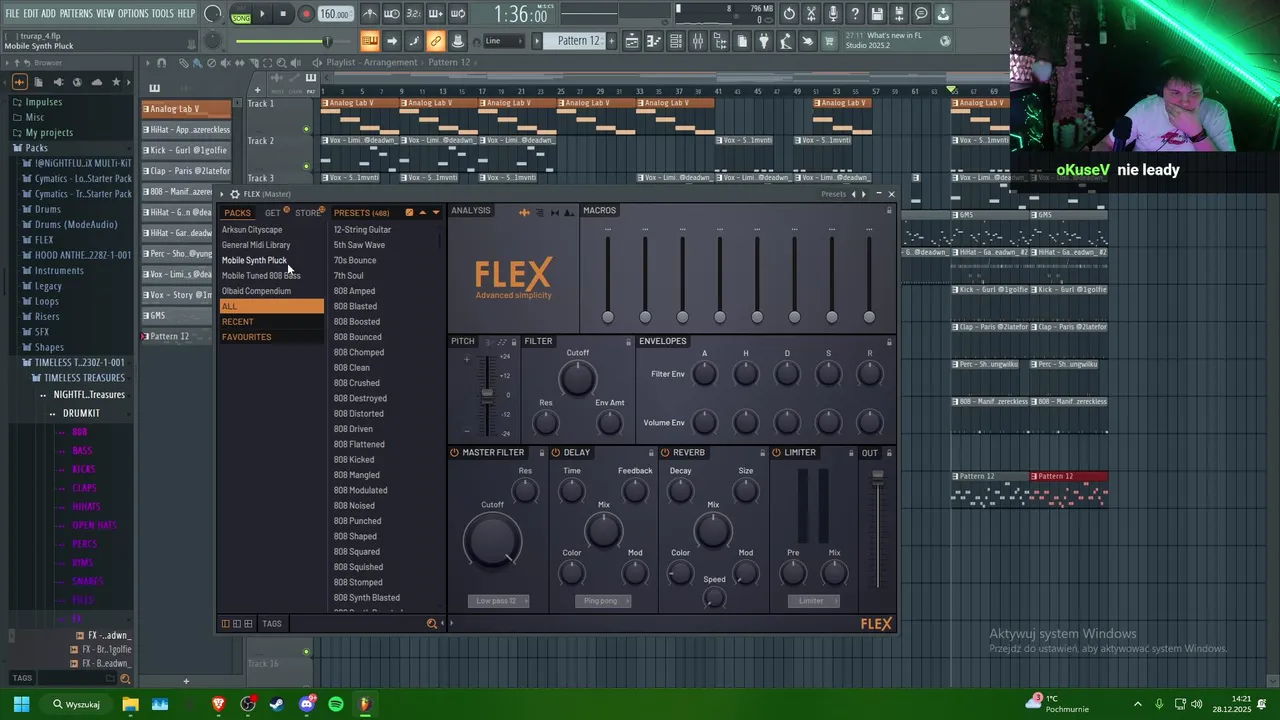Click the tempo 160.000 field
Screen dimensions: 1280x720
(x=335, y=14)
